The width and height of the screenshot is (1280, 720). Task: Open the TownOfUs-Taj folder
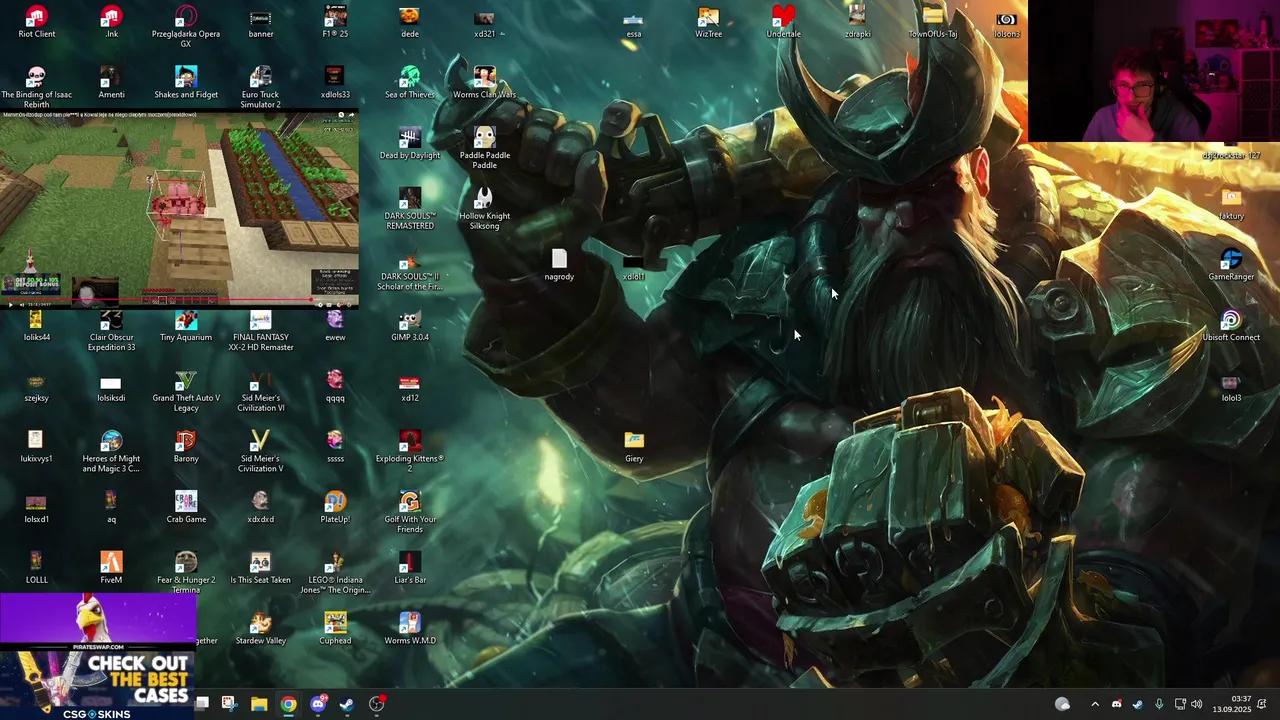pyautogui.click(x=933, y=22)
